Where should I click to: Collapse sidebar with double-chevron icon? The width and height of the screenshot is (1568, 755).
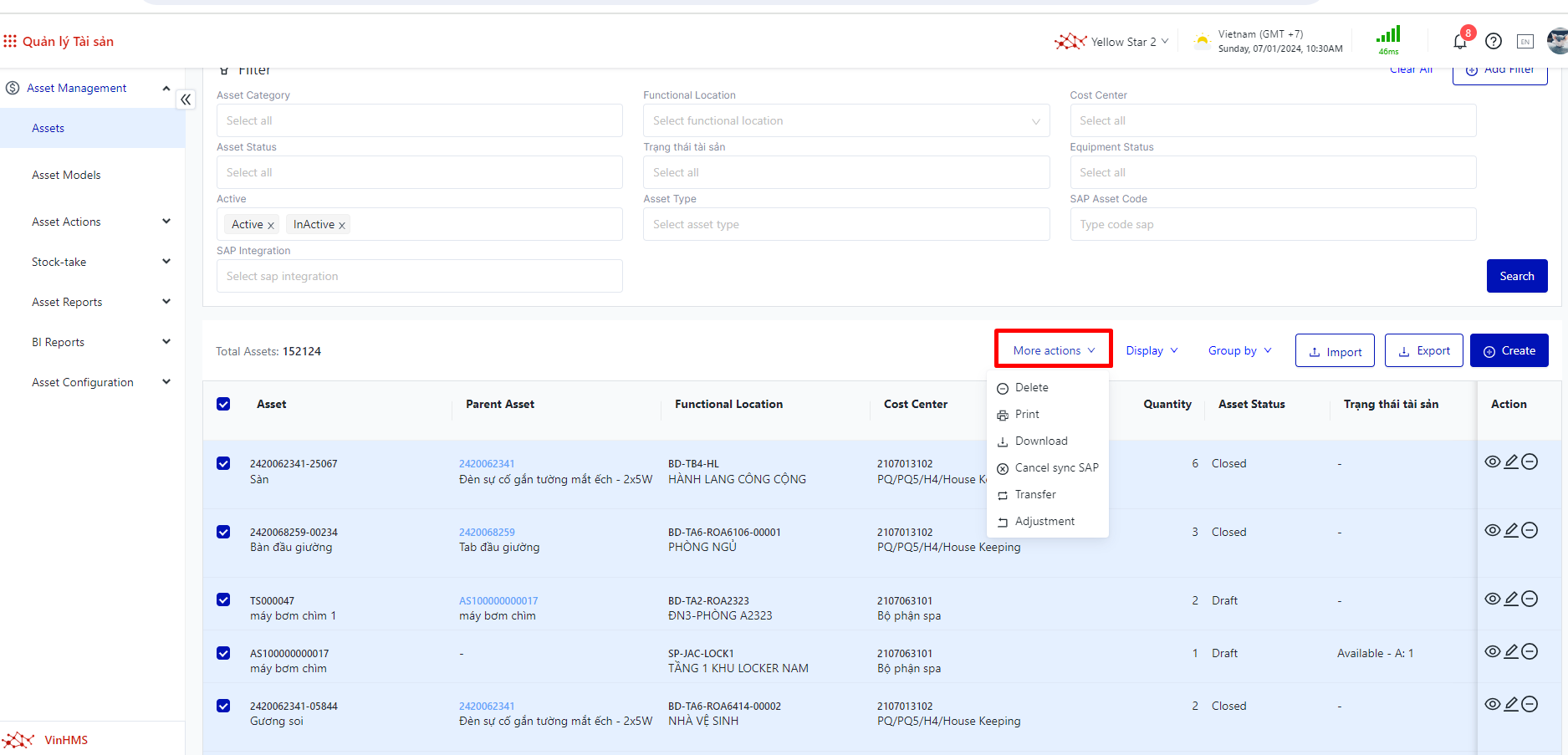(x=186, y=99)
